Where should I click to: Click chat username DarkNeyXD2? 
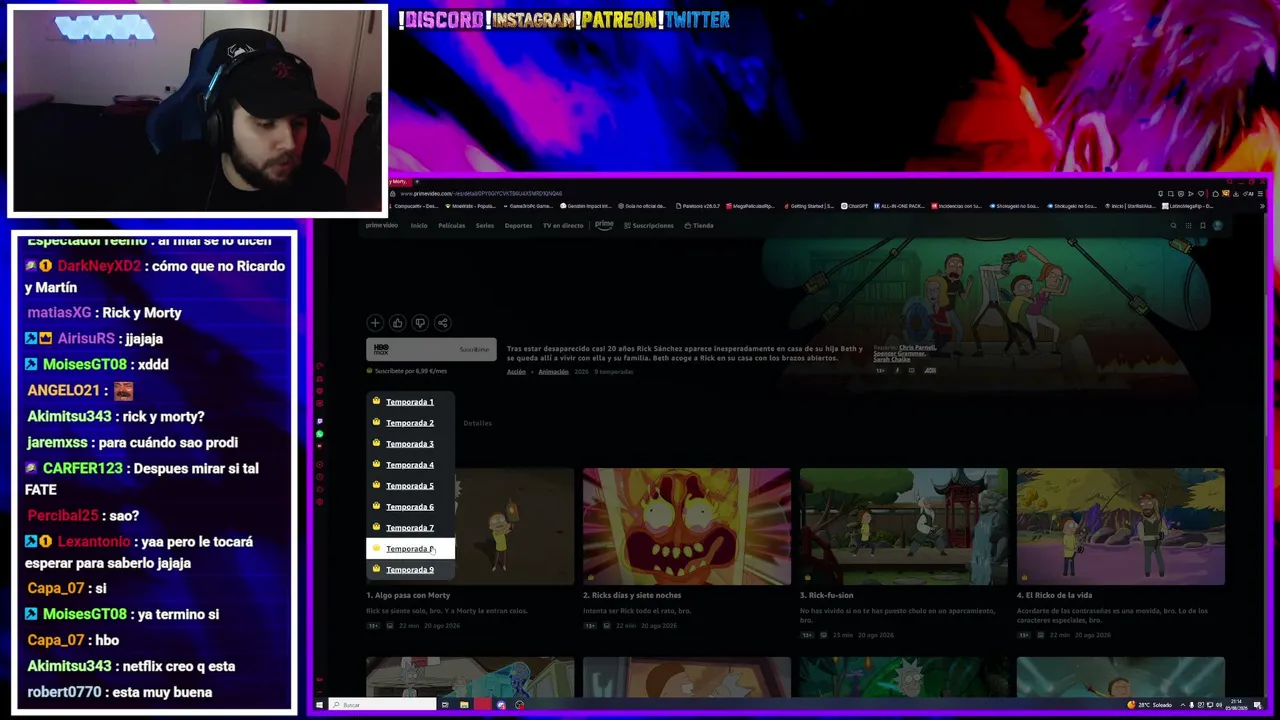tap(100, 266)
